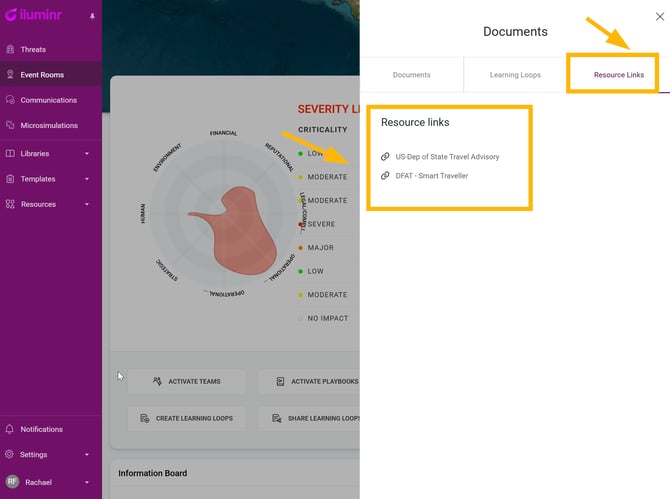Expand the Resources dropdown arrow

pyautogui.click(x=87, y=204)
